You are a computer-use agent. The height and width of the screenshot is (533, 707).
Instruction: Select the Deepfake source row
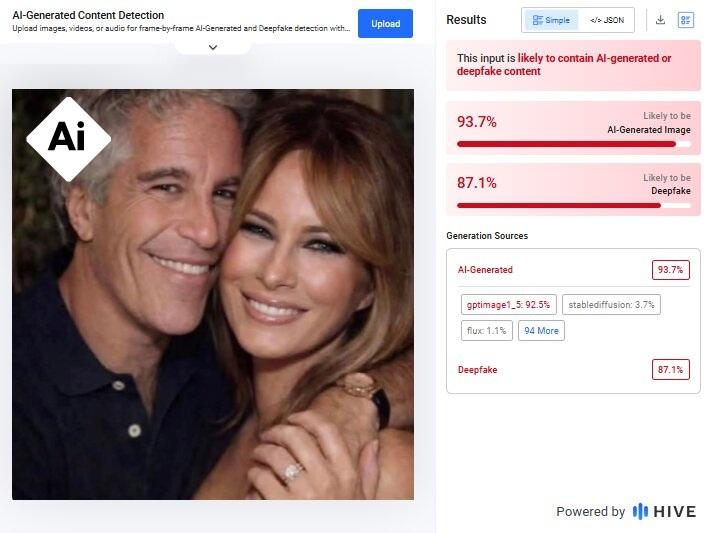573,370
